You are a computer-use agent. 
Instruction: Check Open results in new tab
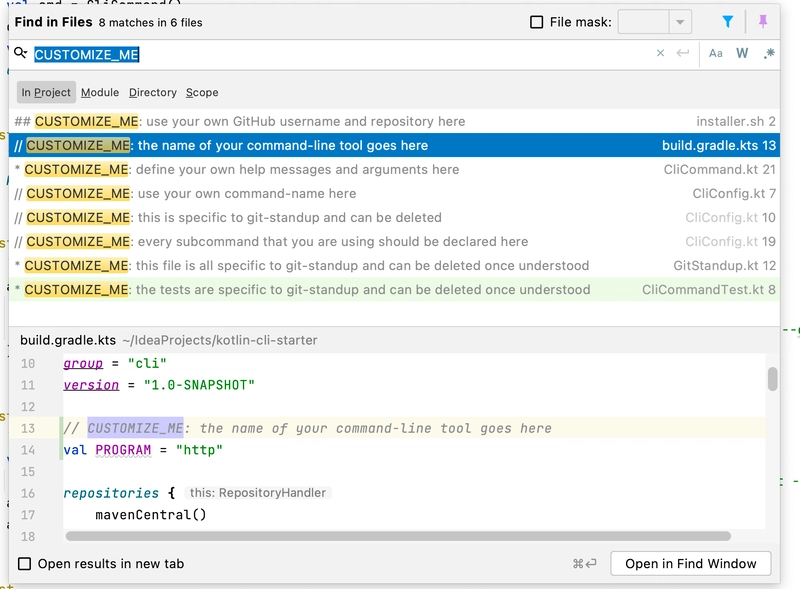25,564
